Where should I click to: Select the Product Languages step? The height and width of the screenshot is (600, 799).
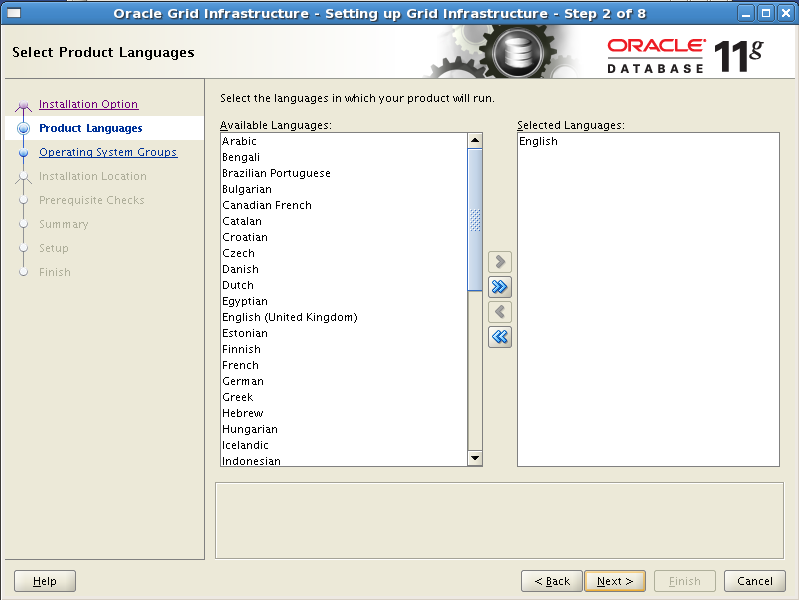[x=91, y=128]
